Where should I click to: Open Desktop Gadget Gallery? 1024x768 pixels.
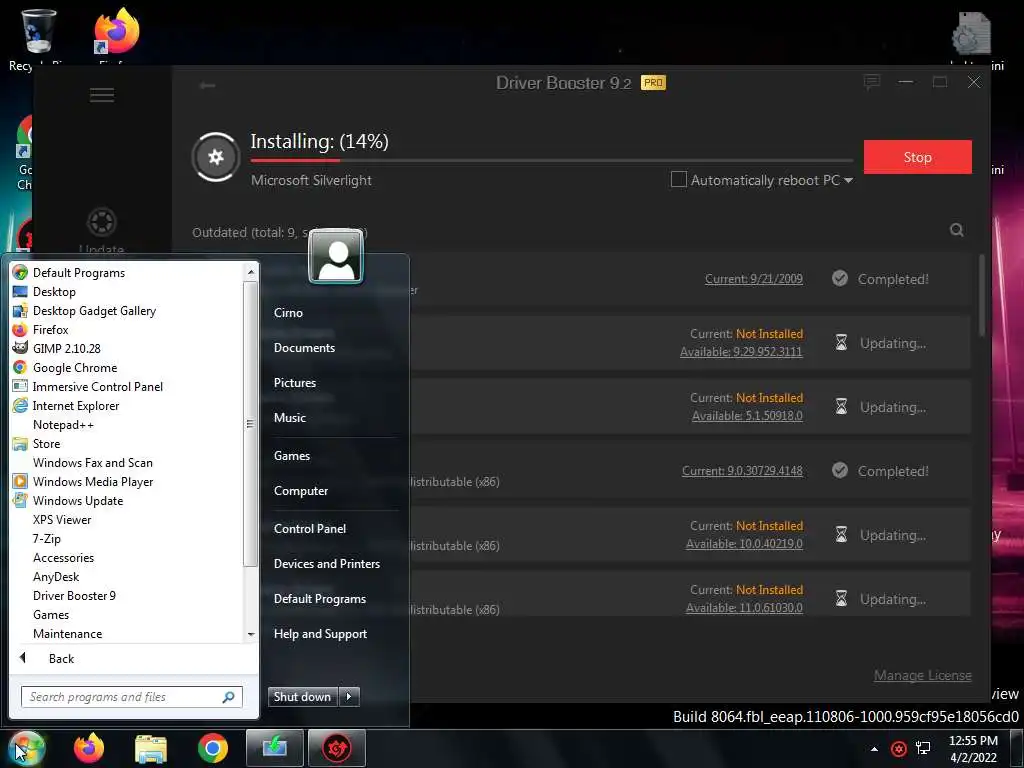(94, 311)
